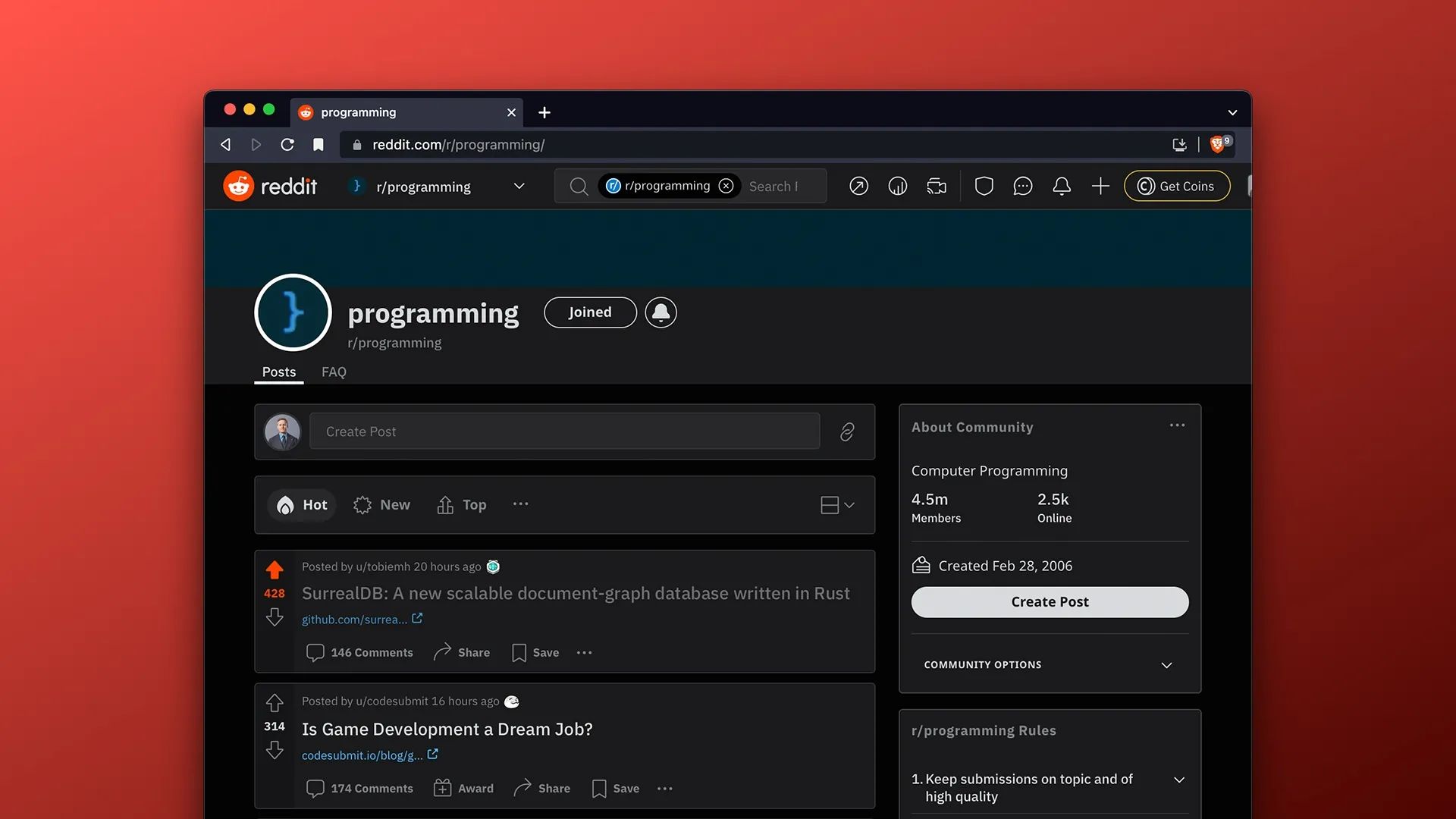Click the Get Coins button
1456x819 pixels.
tap(1177, 187)
